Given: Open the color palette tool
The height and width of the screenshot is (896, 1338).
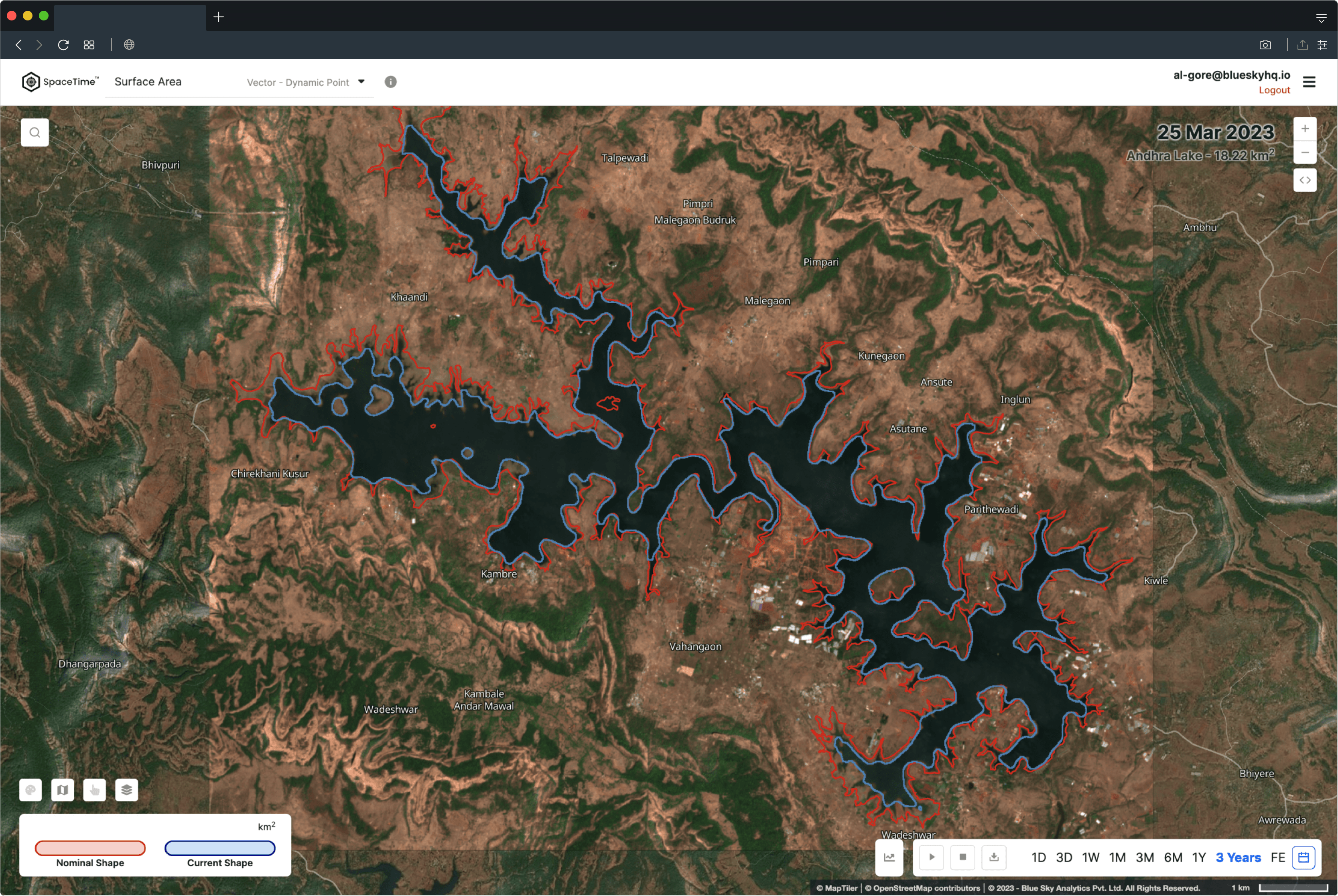Looking at the screenshot, I should [x=31, y=790].
